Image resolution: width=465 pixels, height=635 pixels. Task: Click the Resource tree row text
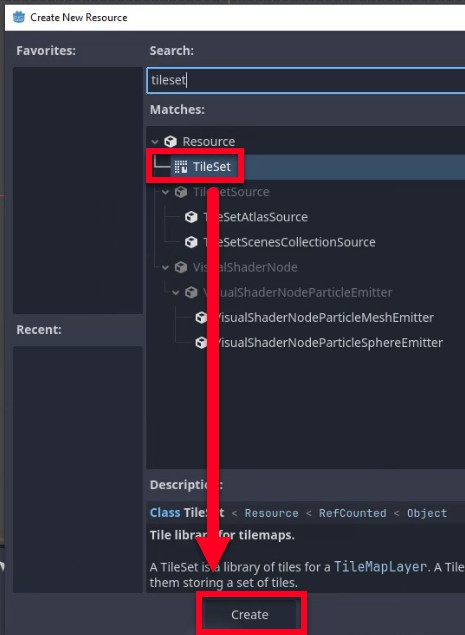click(x=209, y=142)
